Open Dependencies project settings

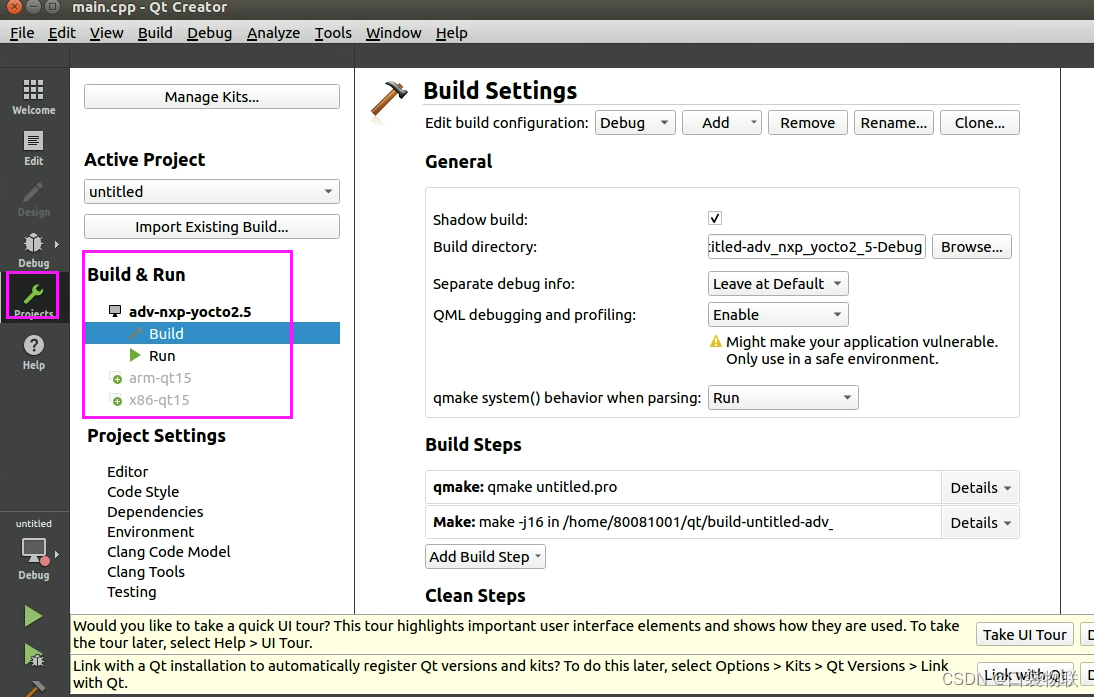[155, 512]
